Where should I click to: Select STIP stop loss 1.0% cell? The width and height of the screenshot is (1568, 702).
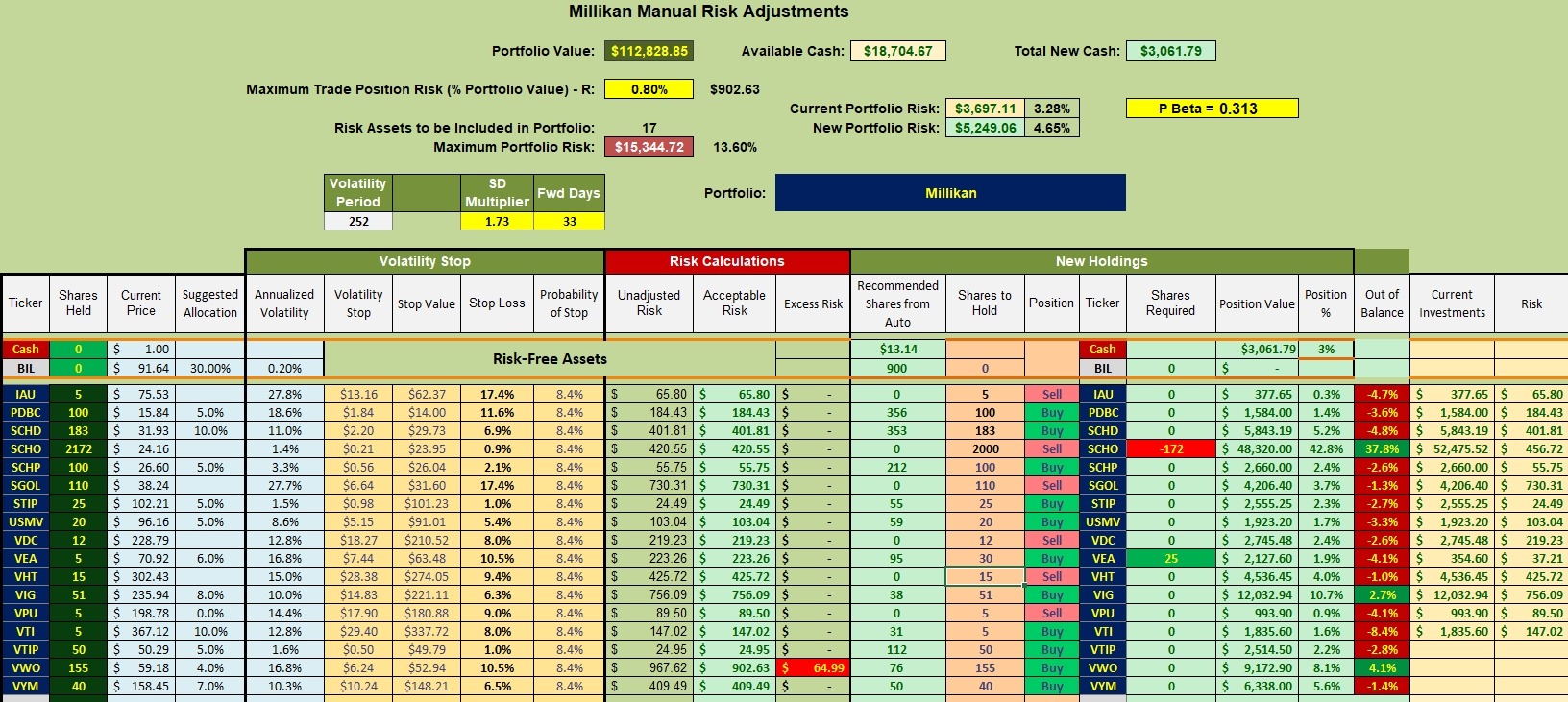(497, 503)
